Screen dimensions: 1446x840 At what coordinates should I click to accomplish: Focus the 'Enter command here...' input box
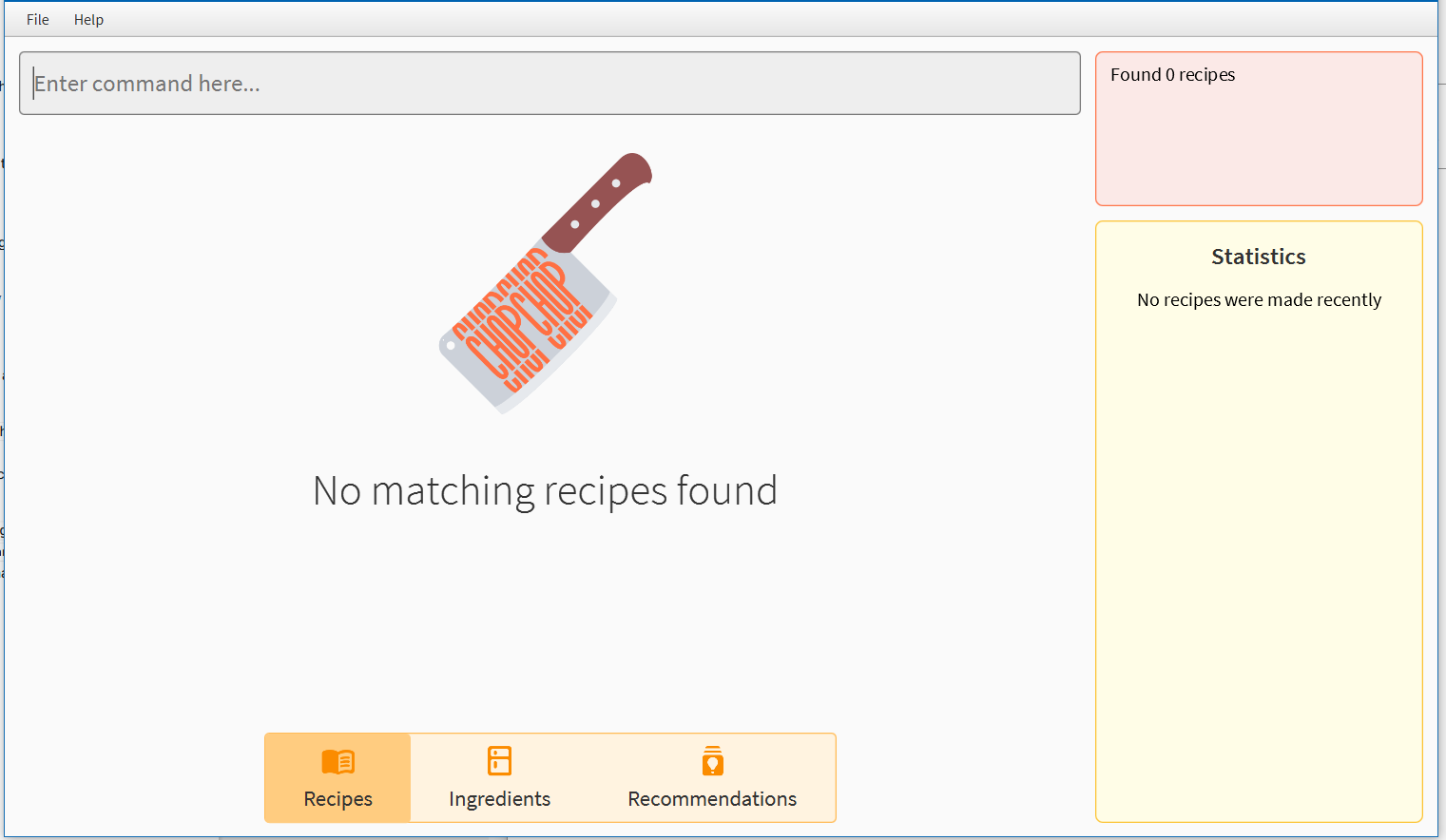click(x=549, y=84)
